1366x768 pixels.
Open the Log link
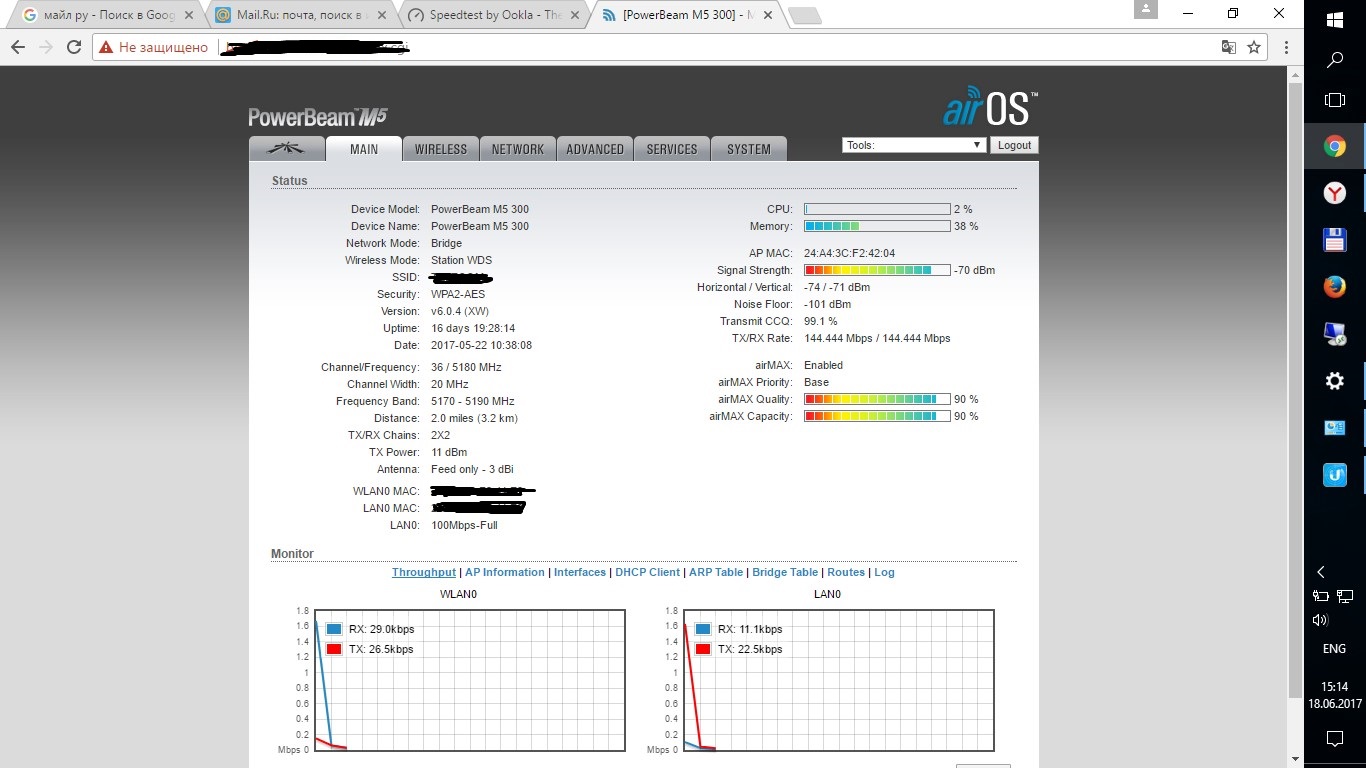click(884, 573)
